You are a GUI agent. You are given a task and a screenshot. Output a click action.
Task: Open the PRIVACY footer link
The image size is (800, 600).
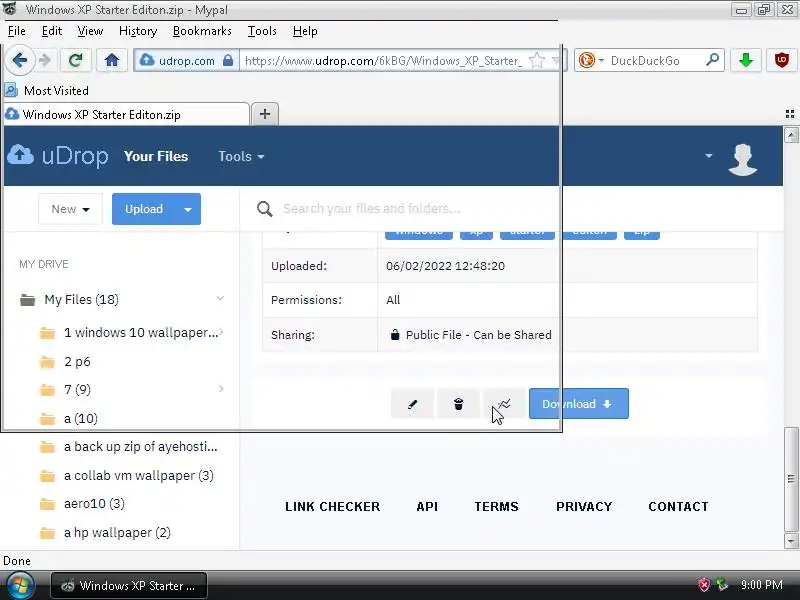point(584,507)
